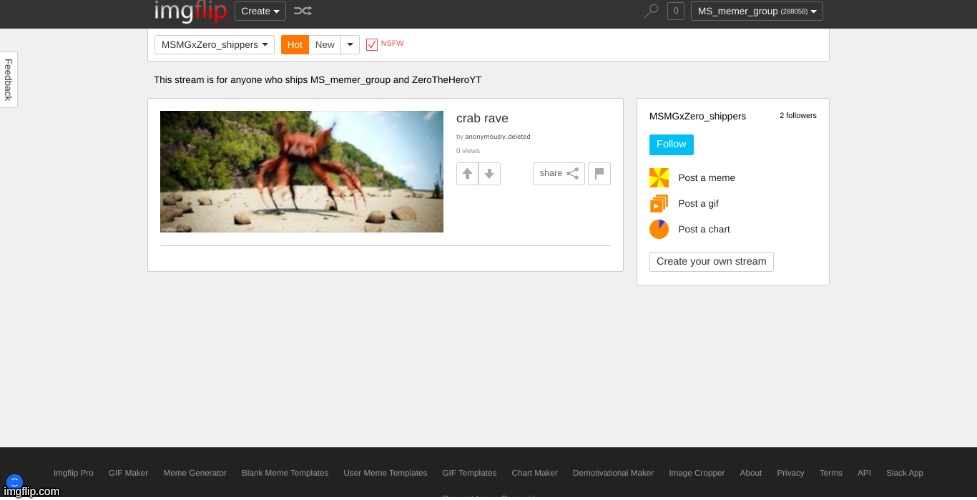The width and height of the screenshot is (977, 500).
Task: Open the MSMGxZero_shippers stream selector
Action: tap(214, 45)
